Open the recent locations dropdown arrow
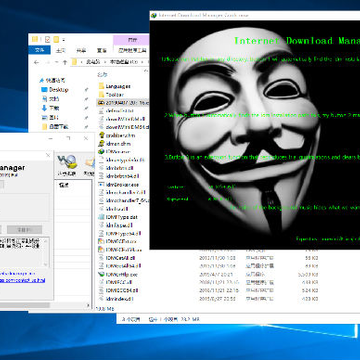The image size is (360, 360). pos(56,62)
